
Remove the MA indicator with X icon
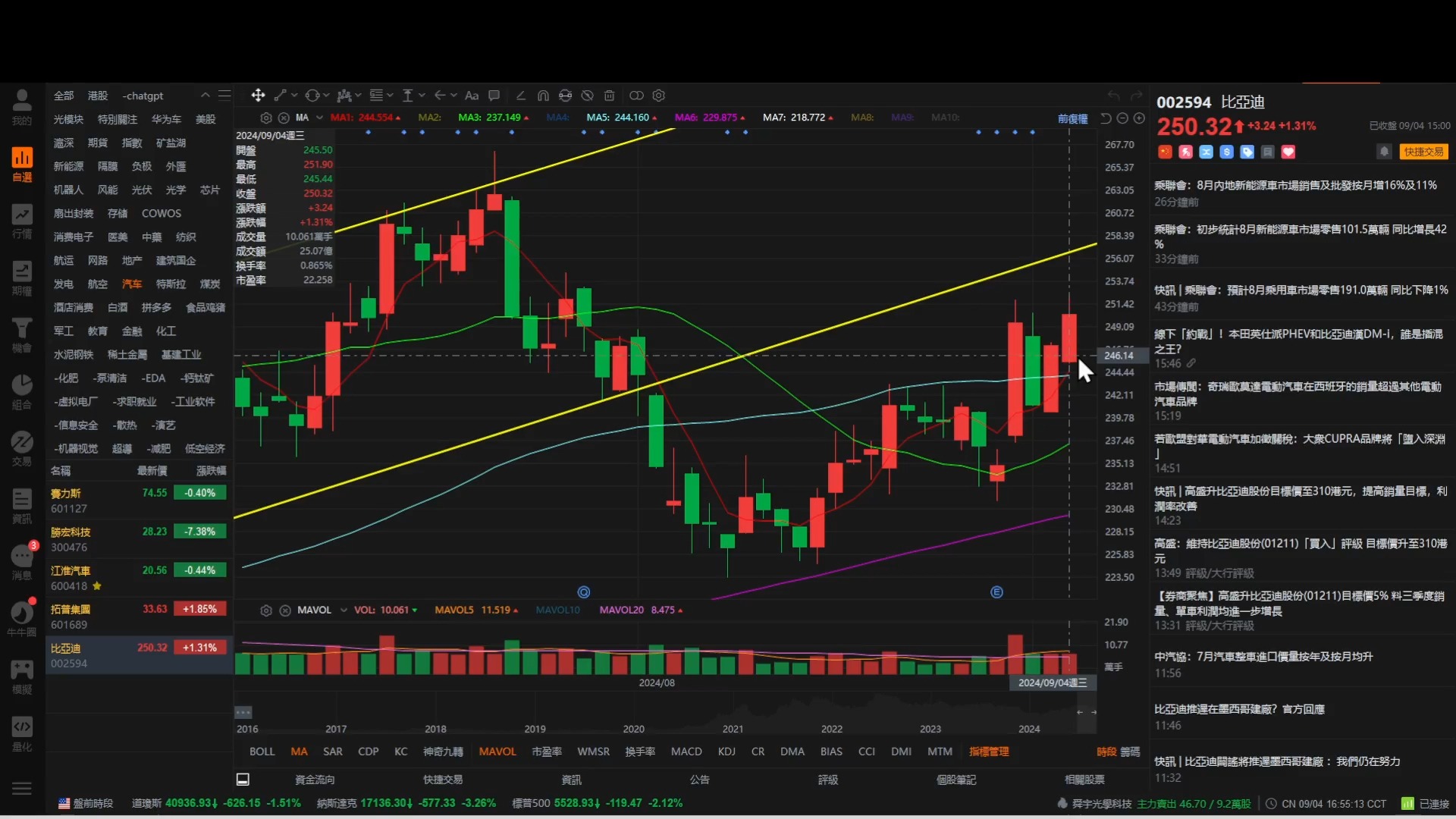tap(284, 118)
